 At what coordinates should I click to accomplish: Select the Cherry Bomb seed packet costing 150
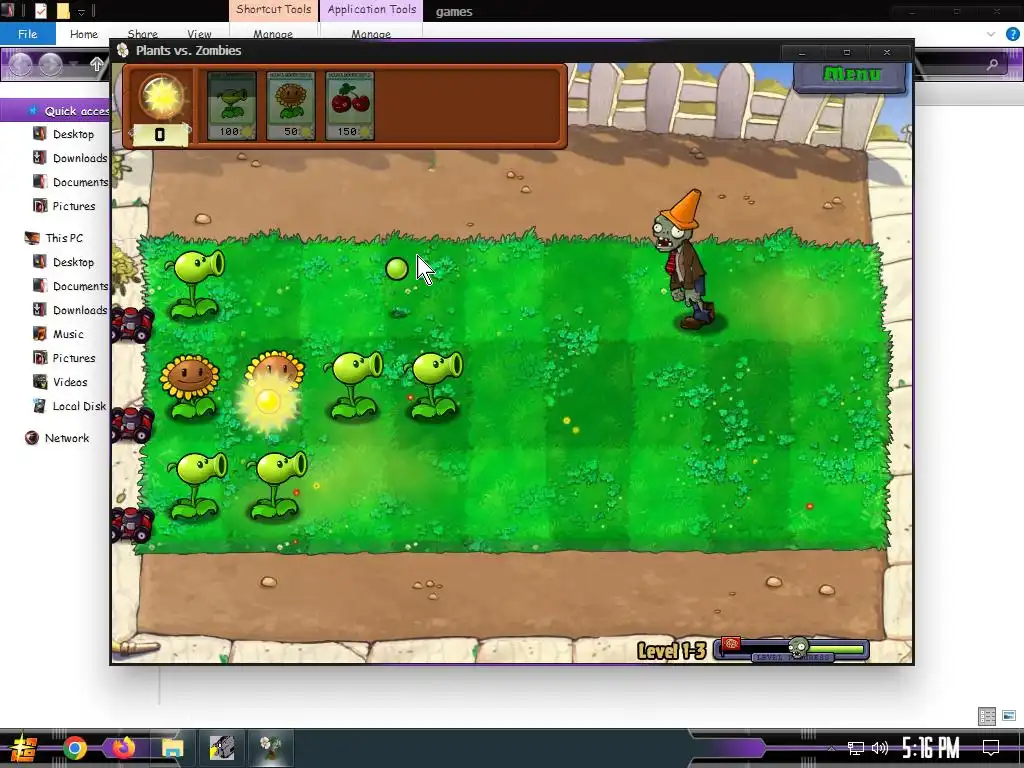point(350,106)
